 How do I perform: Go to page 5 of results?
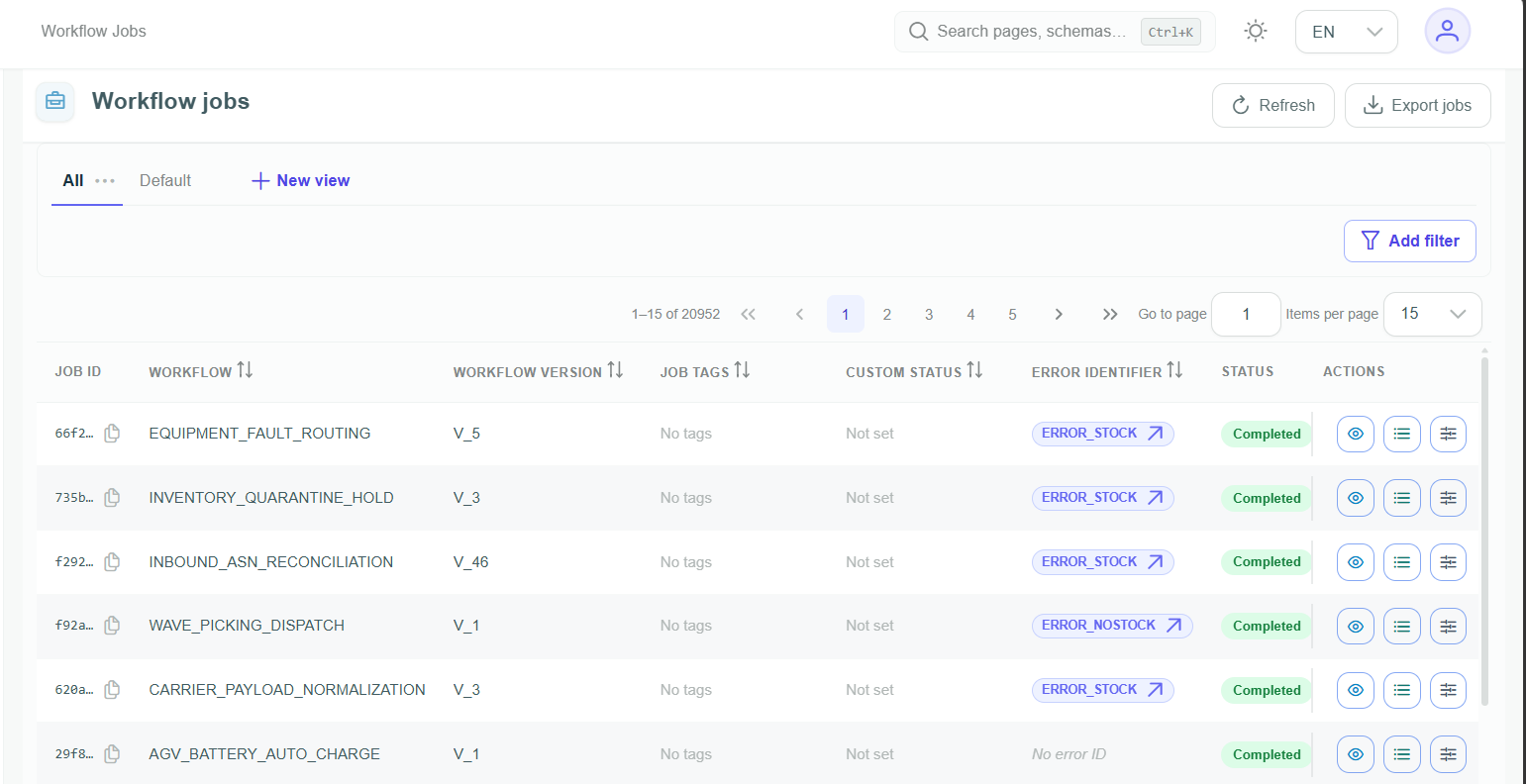point(1012,314)
